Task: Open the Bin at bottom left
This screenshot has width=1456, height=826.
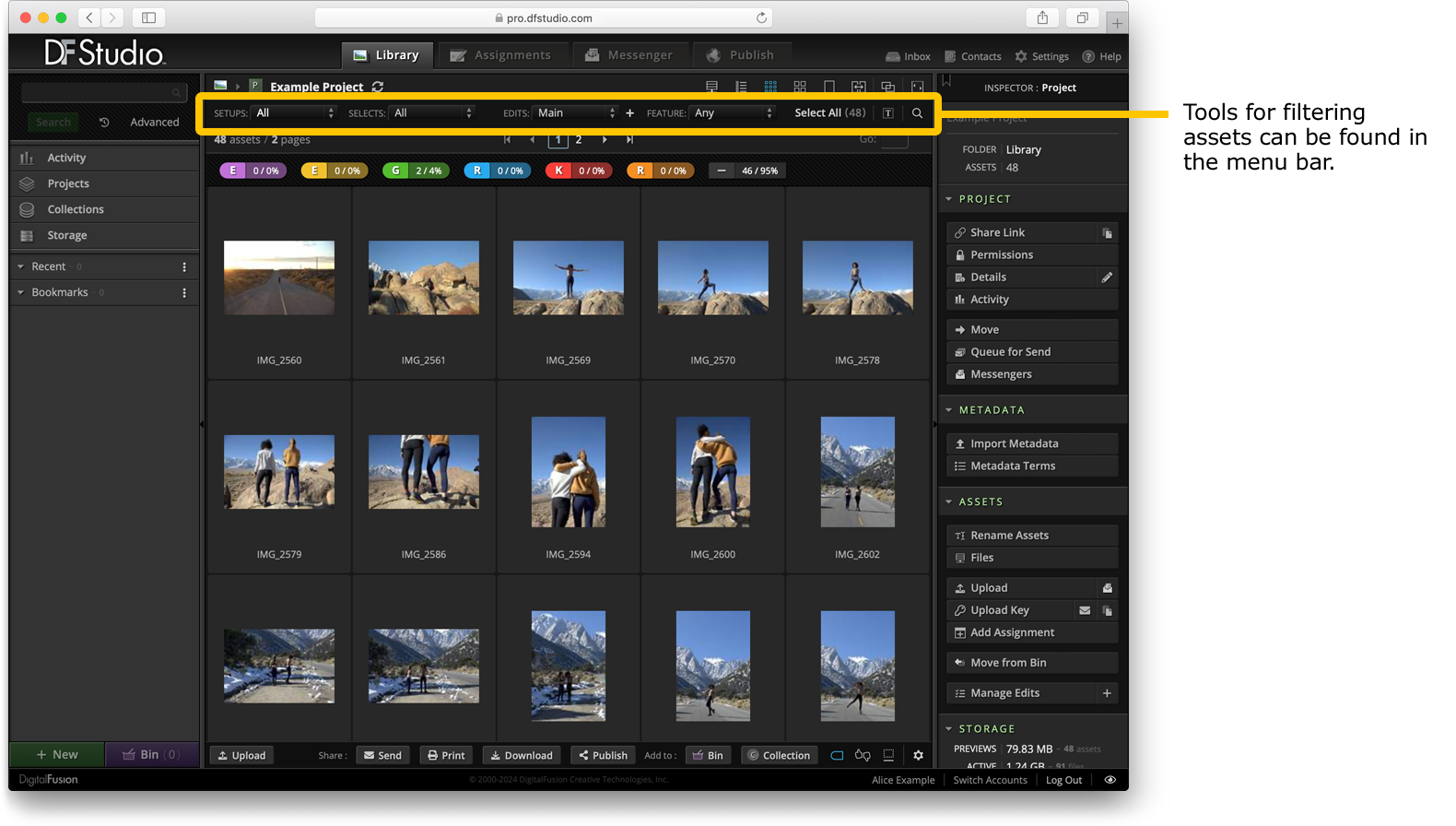Action: point(152,754)
